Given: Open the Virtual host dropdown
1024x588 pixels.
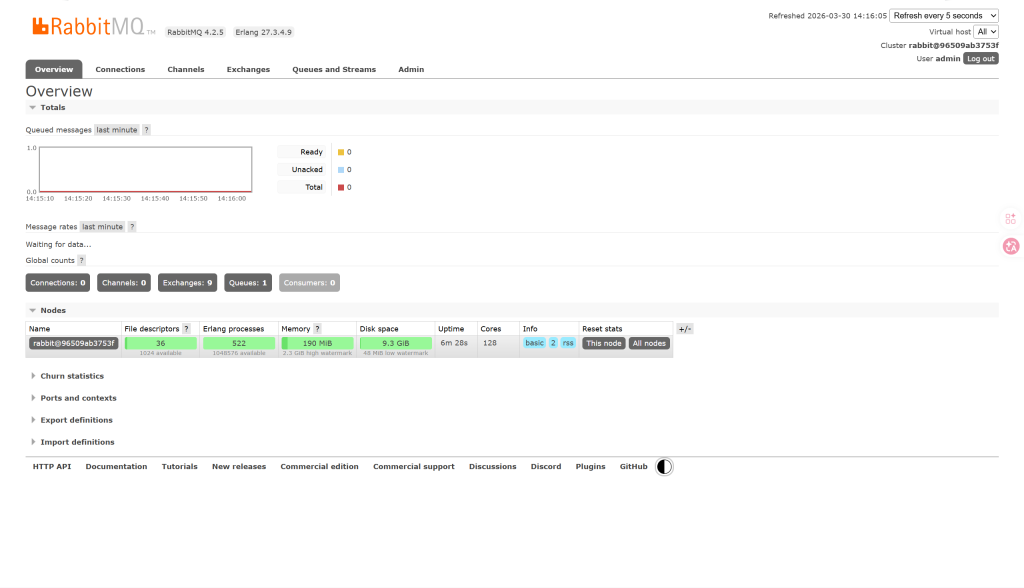Looking at the screenshot, I should coord(986,32).
